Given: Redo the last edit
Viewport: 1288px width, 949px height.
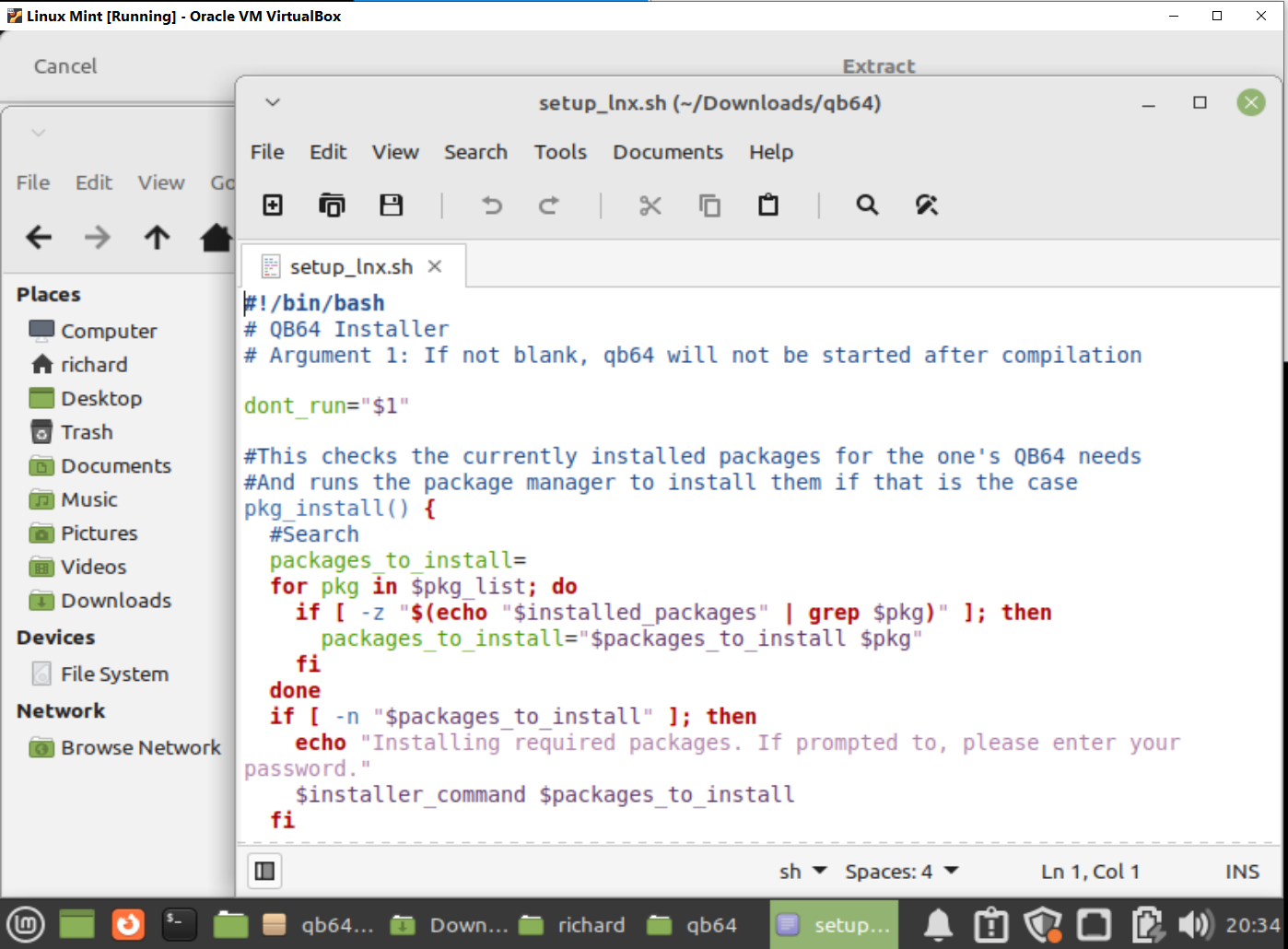Looking at the screenshot, I should tap(549, 205).
